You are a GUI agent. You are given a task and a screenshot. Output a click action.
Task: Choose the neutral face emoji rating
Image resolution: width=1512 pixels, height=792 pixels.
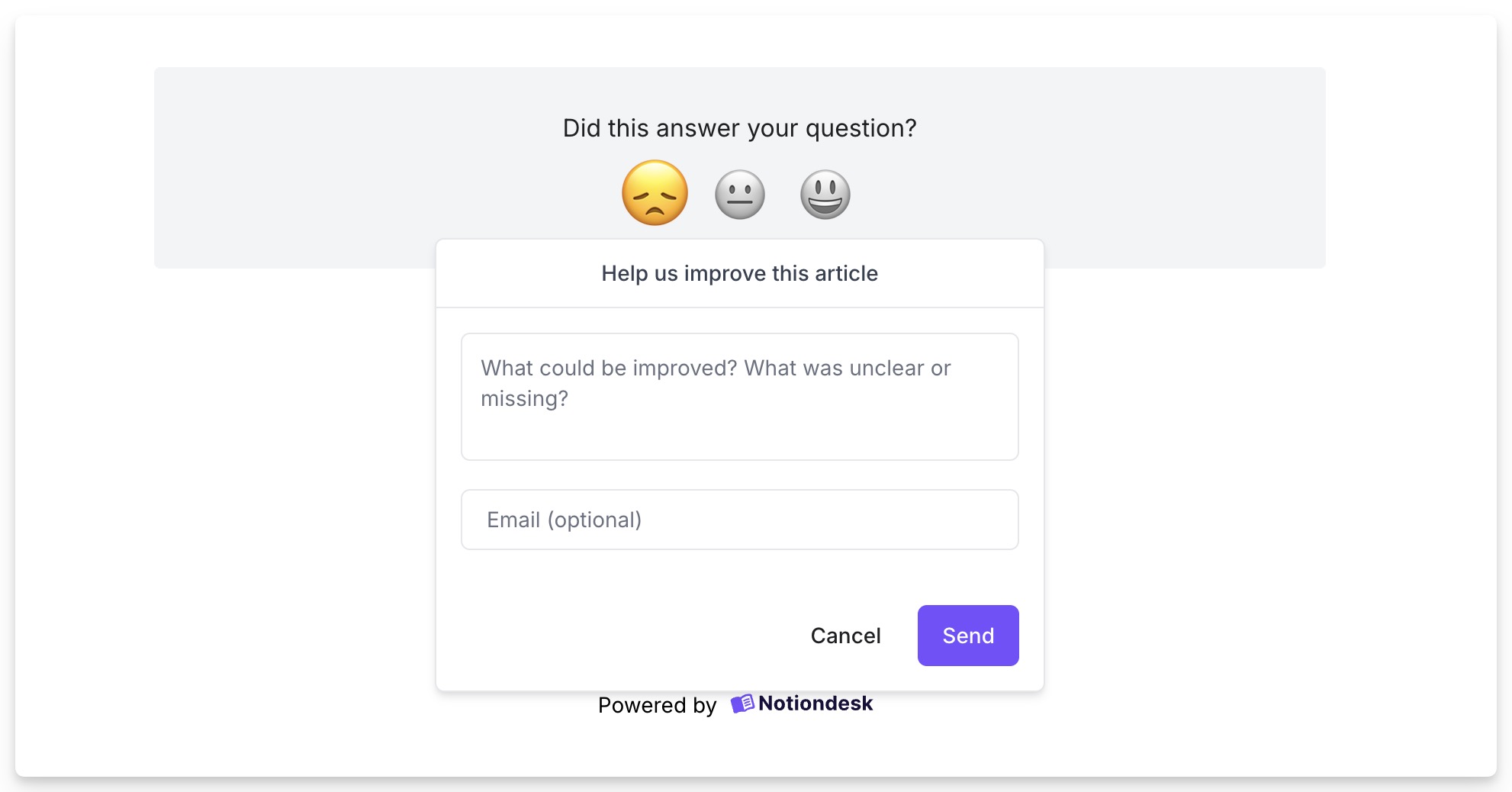[x=739, y=194]
